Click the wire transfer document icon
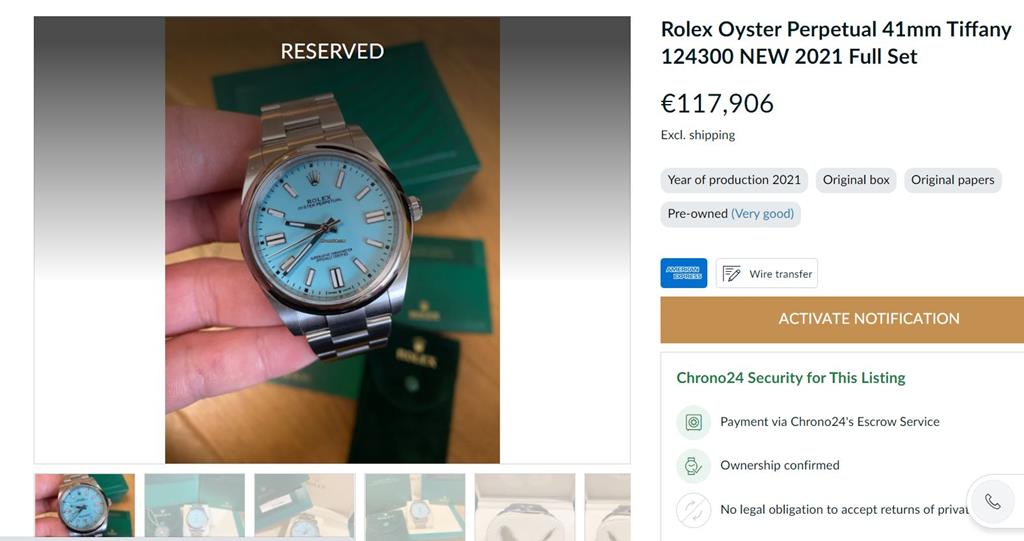Screen dimensions: 1024x541 [x=732, y=274]
